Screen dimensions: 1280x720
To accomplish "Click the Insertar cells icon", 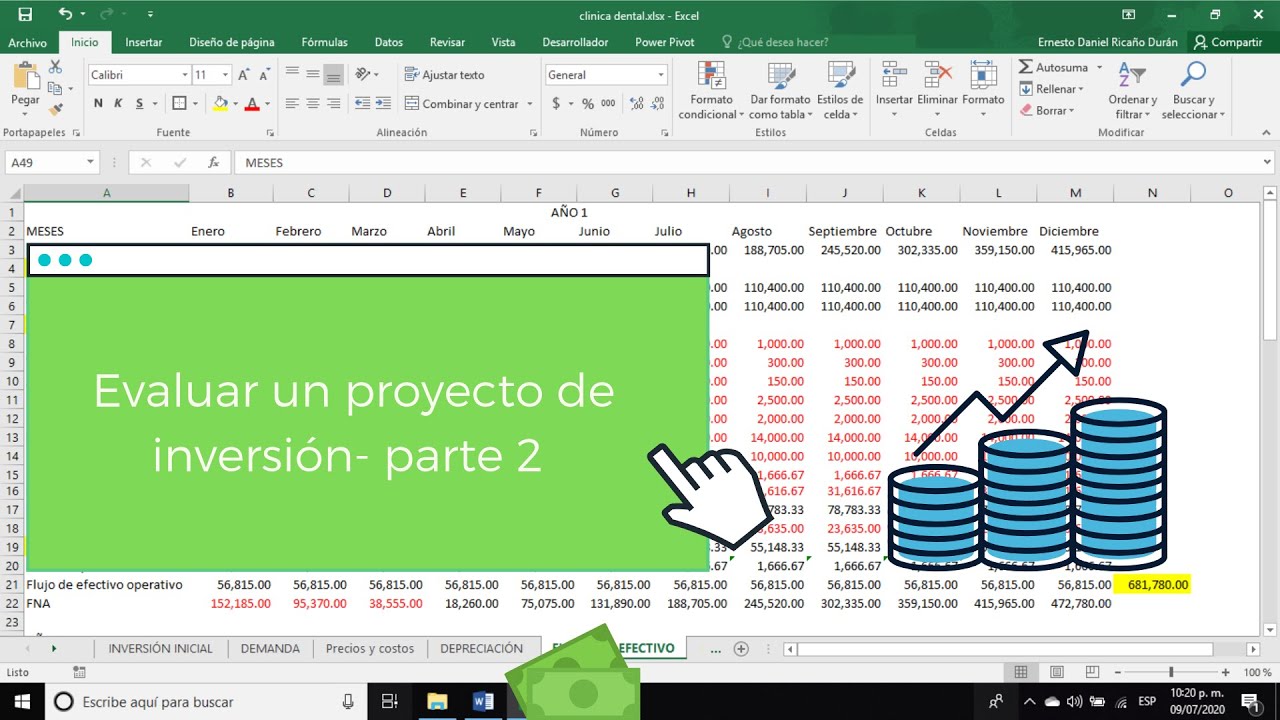I will click(893, 76).
